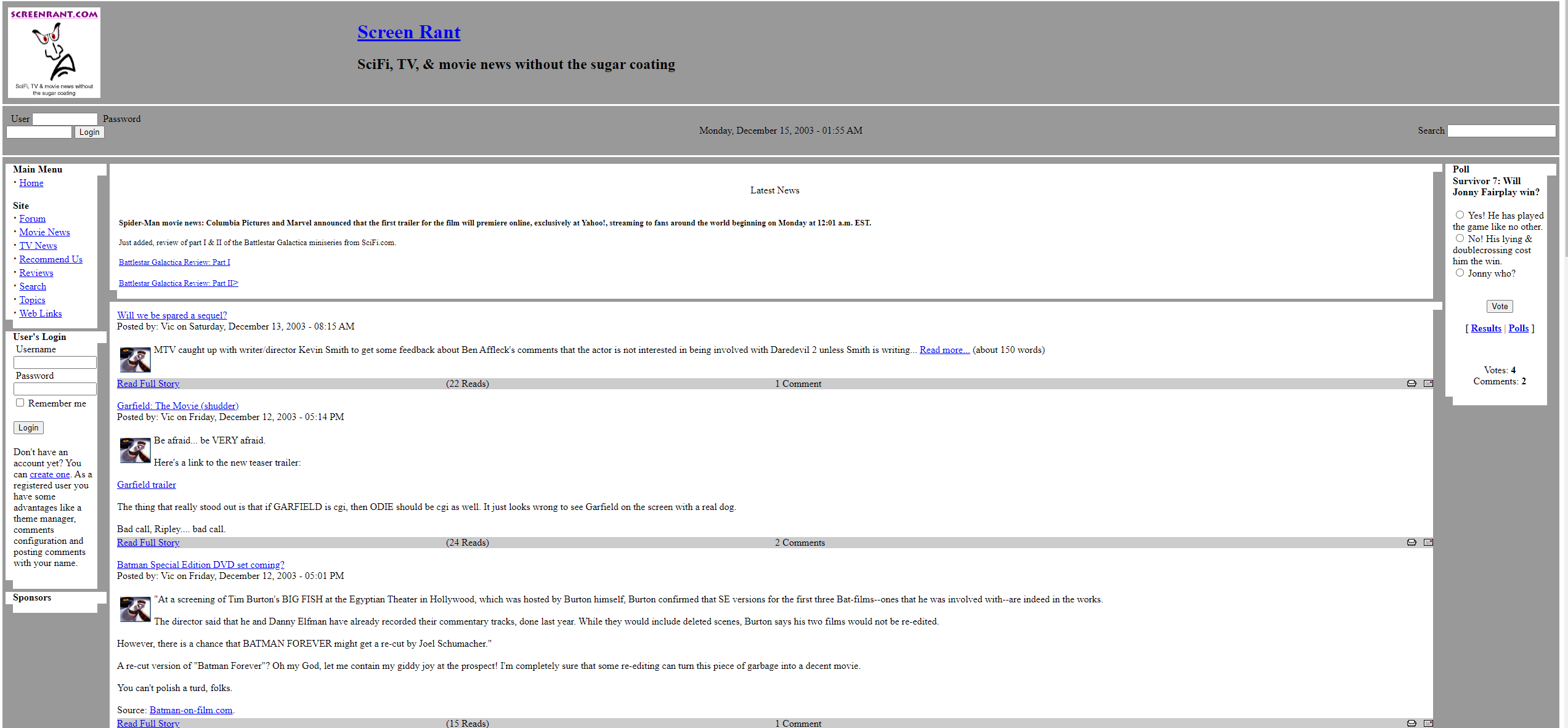Open the 'create one' account link
The image size is (1568, 728).
tap(50, 474)
